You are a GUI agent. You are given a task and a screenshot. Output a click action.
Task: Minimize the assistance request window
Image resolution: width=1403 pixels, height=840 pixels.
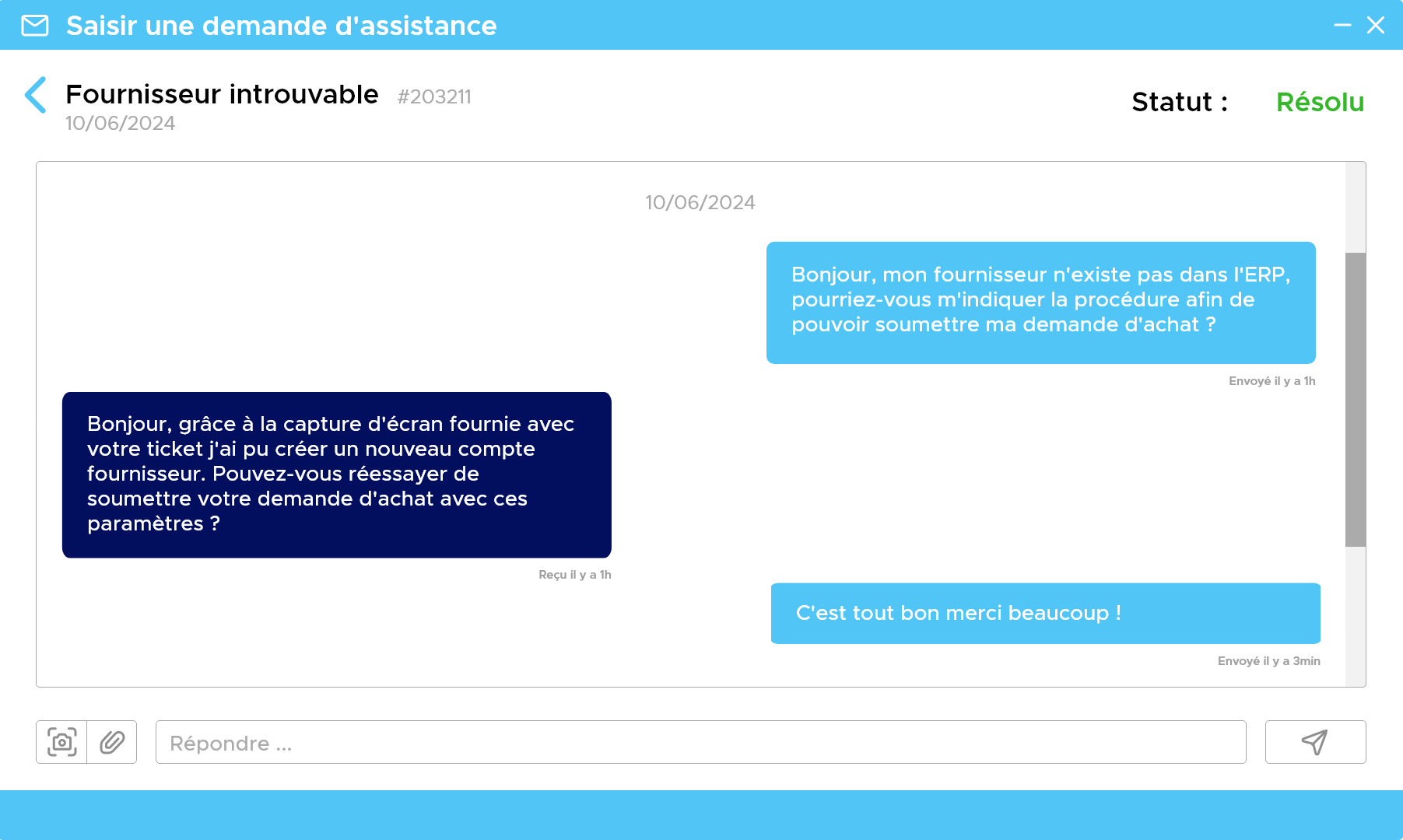[x=1342, y=26]
